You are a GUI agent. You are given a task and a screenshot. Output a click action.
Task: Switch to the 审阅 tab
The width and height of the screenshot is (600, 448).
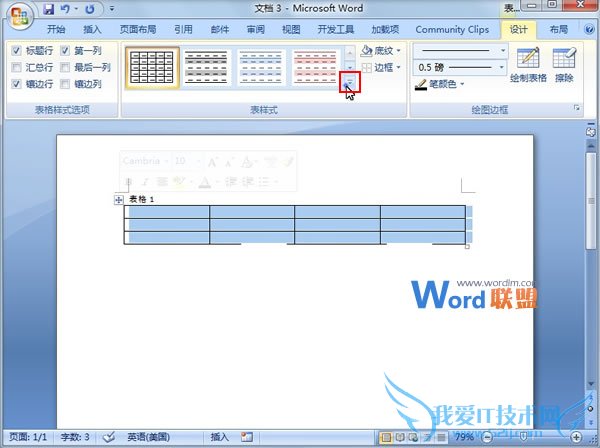tap(256, 29)
